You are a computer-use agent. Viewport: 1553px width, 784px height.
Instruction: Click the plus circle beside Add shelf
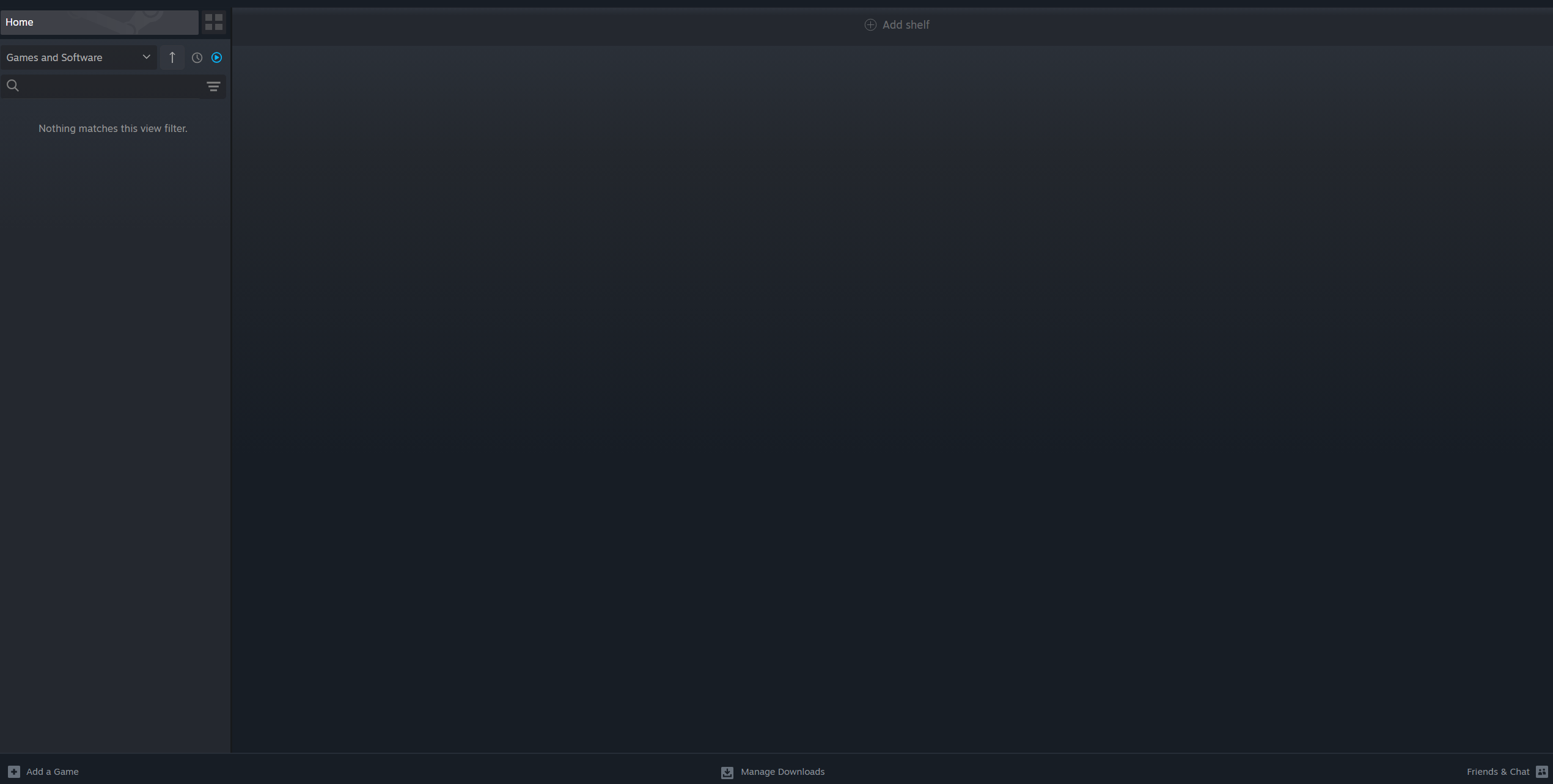(870, 25)
